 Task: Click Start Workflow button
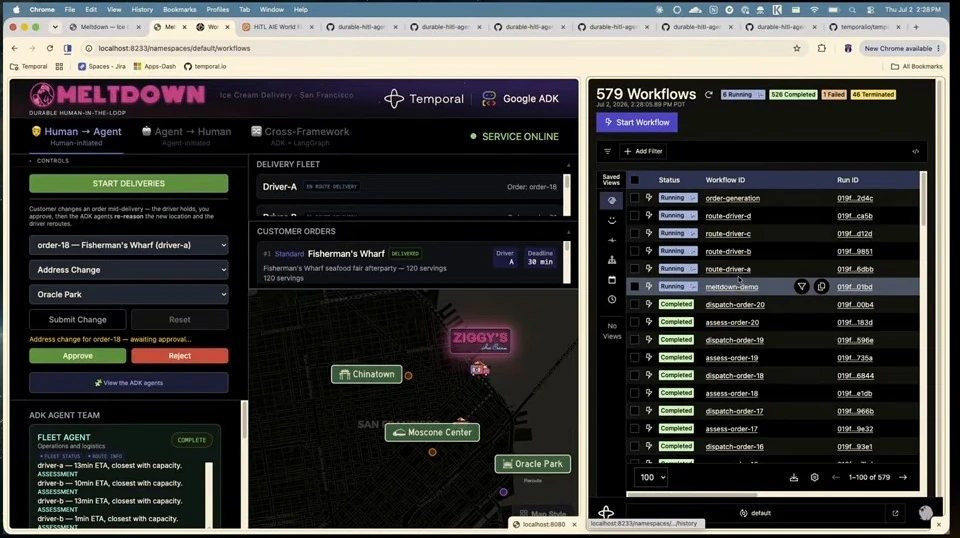(637, 122)
